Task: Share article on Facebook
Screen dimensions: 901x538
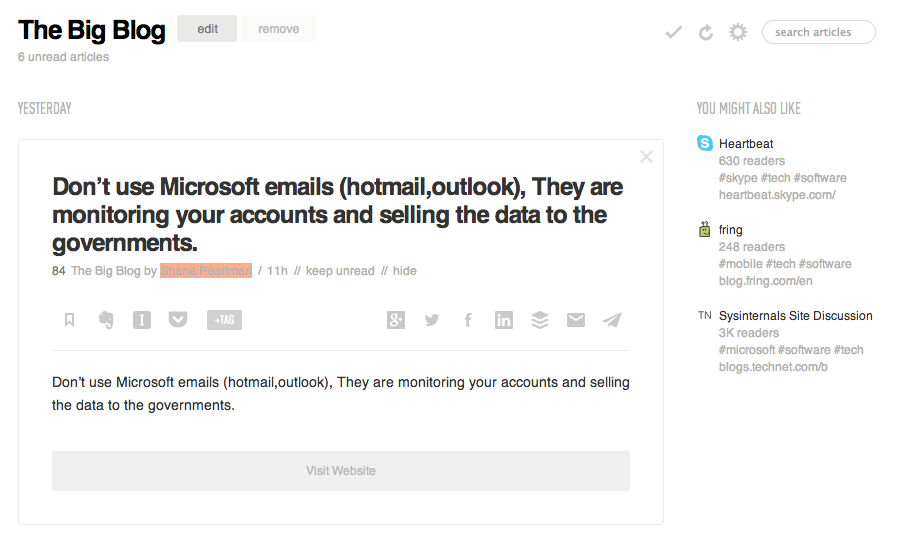Action: [x=468, y=320]
